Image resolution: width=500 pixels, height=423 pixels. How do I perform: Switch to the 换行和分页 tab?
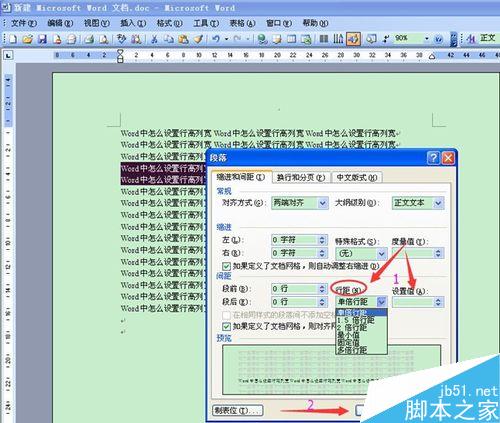click(x=301, y=178)
